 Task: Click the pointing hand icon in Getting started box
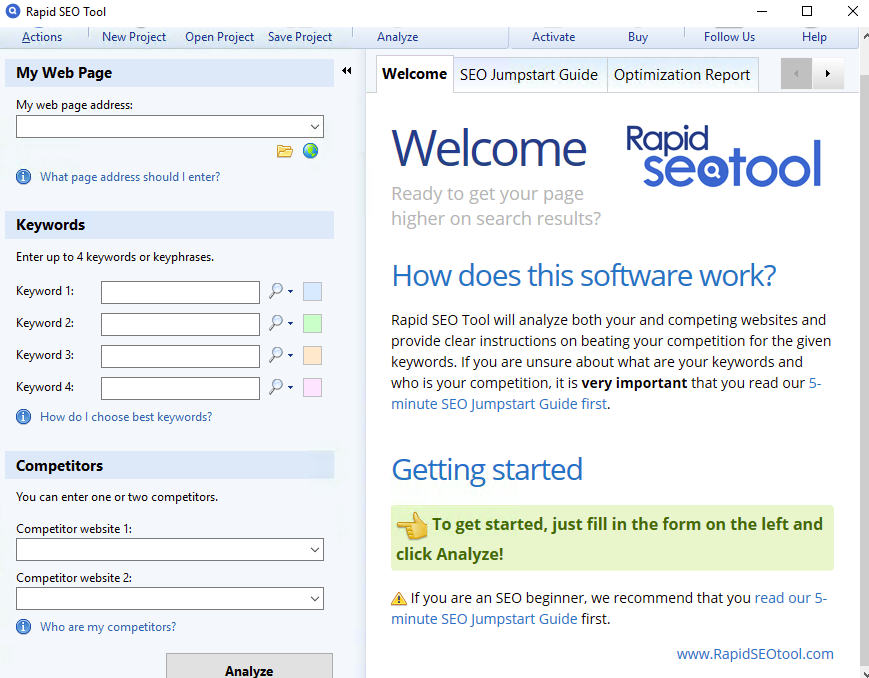click(x=412, y=525)
